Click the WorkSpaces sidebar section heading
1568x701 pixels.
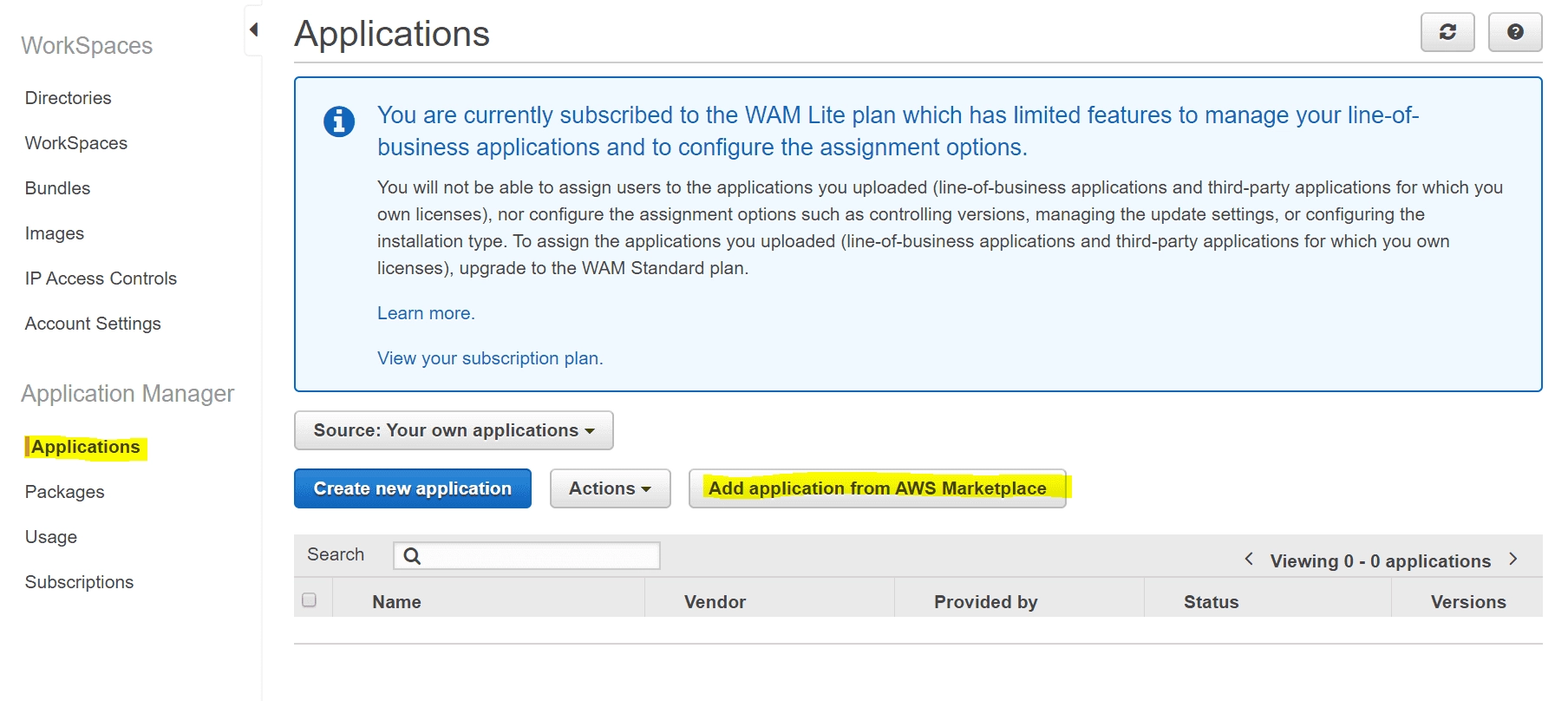click(87, 45)
